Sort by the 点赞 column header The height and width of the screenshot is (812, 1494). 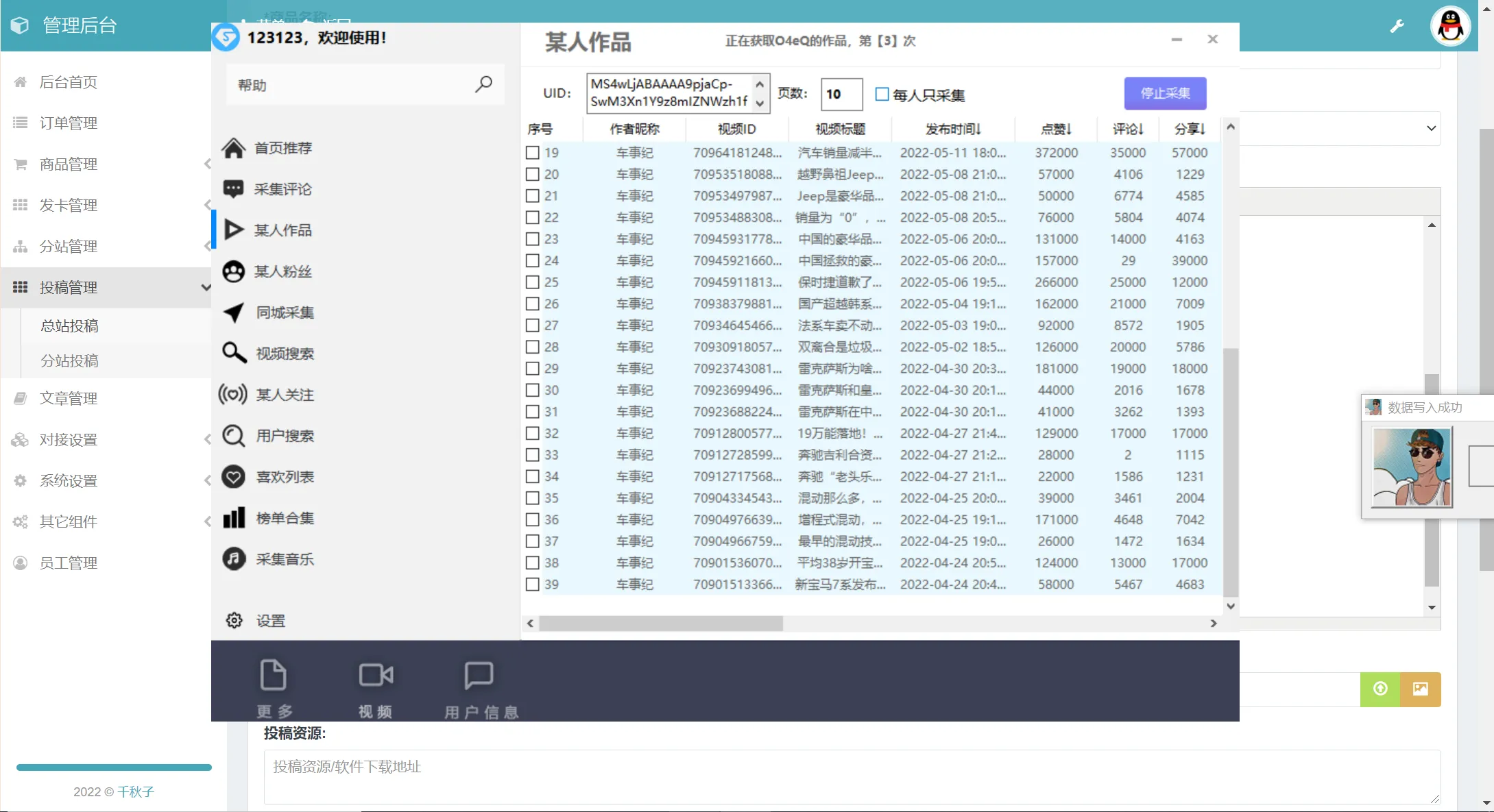click(x=1056, y=129)
